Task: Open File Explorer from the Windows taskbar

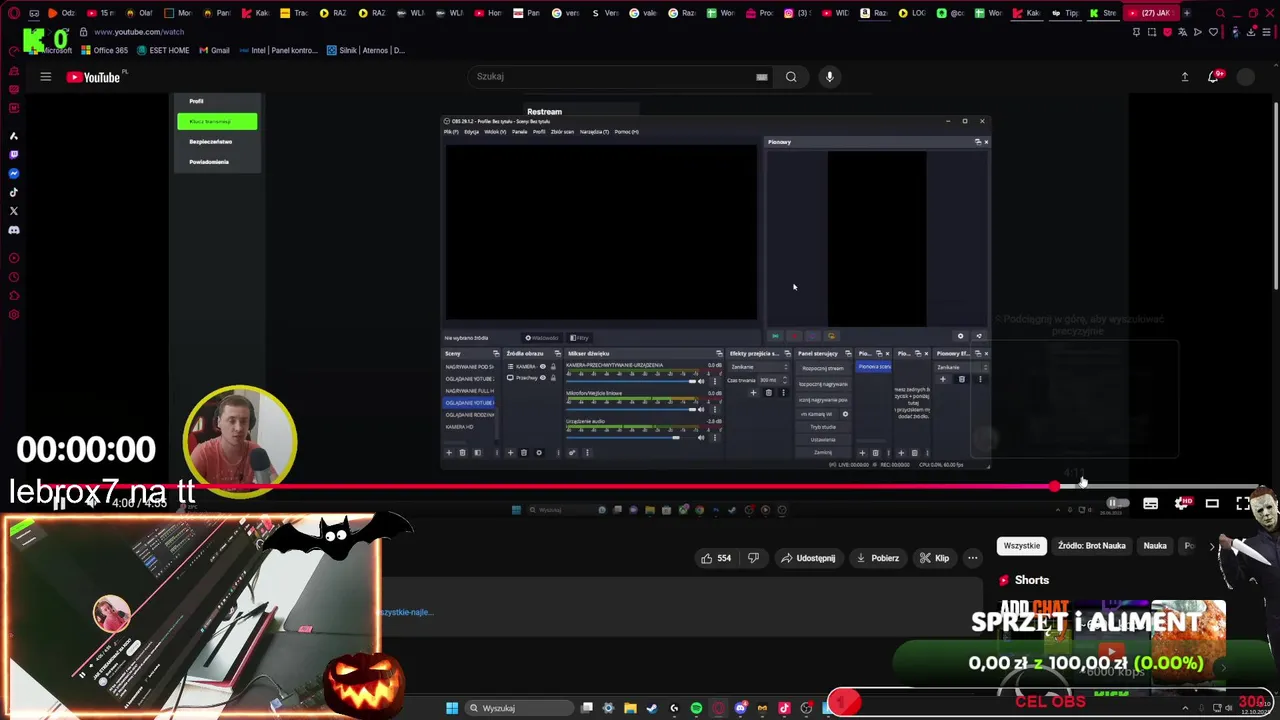Action: point(630,708)
